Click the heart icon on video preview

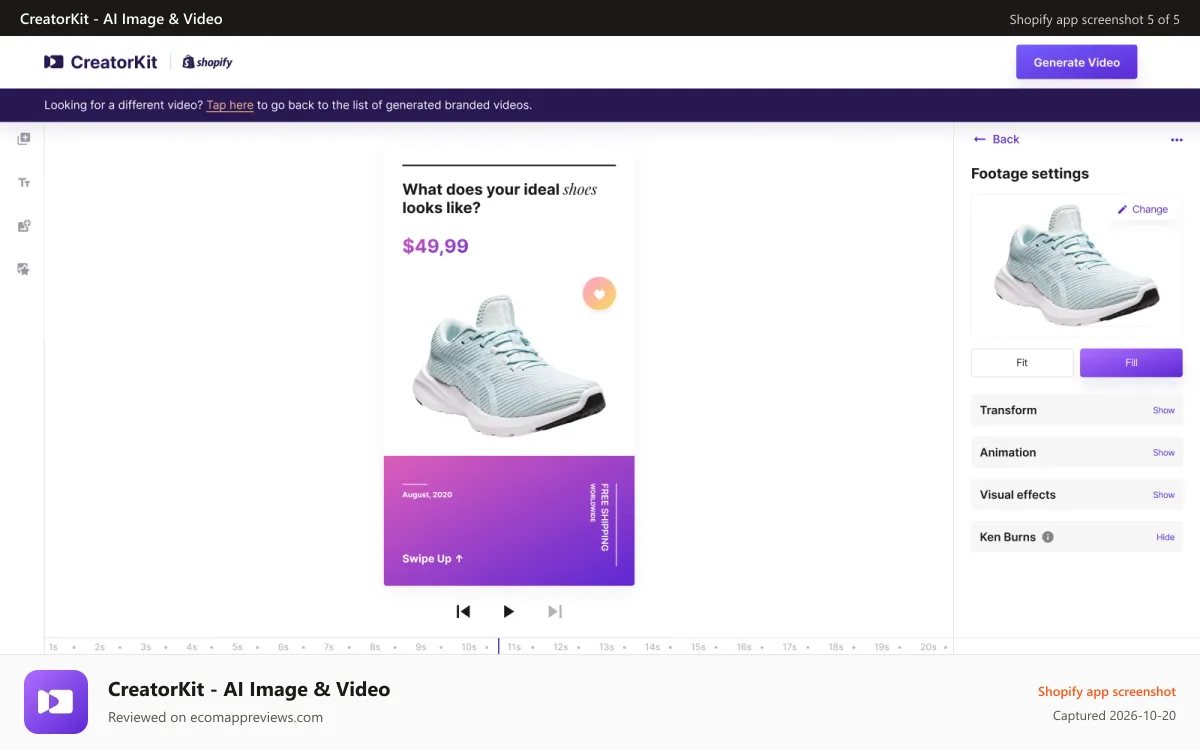point(599,294)
